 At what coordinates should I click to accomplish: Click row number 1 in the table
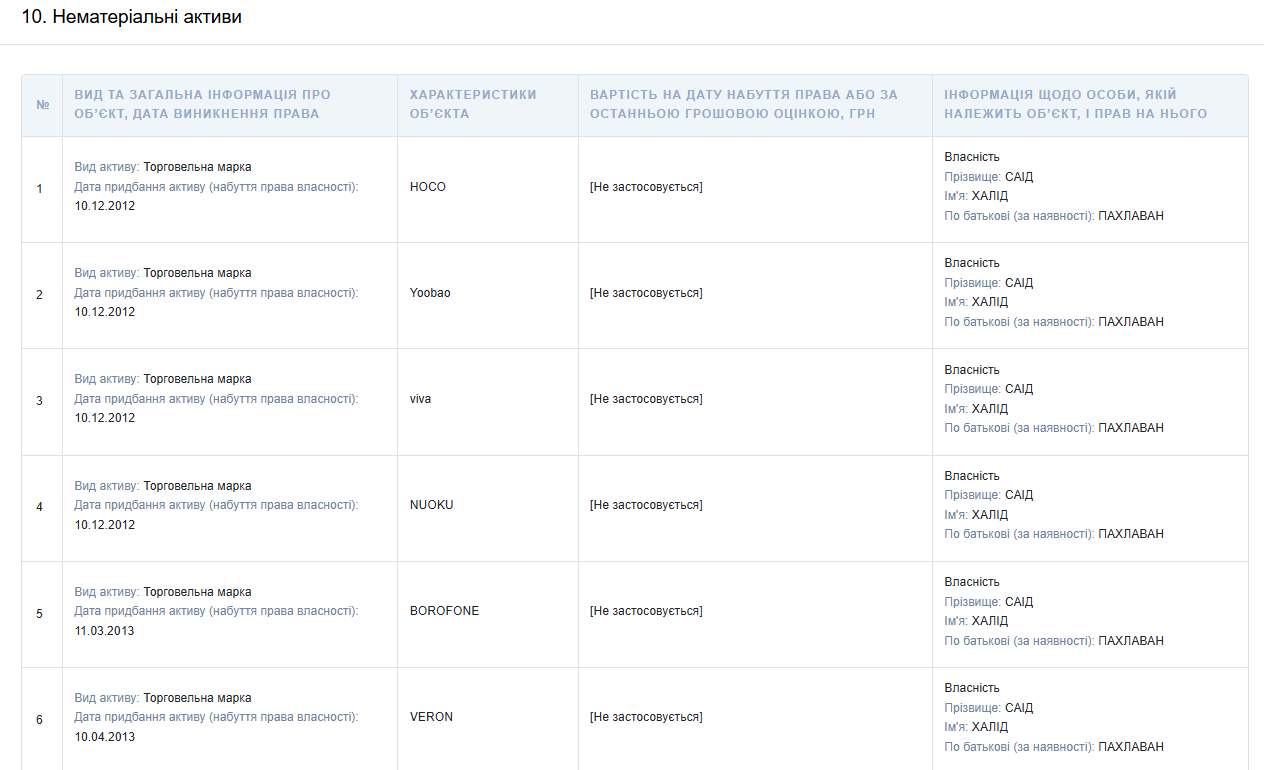(40, 189)
